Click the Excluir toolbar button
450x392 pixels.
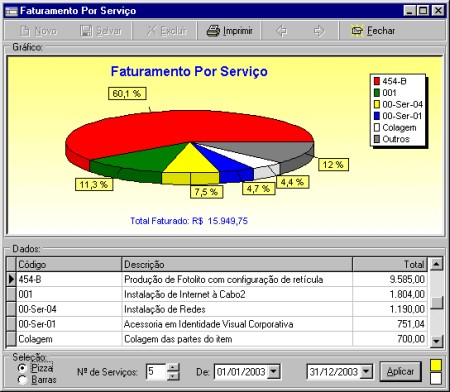point(166,31)
